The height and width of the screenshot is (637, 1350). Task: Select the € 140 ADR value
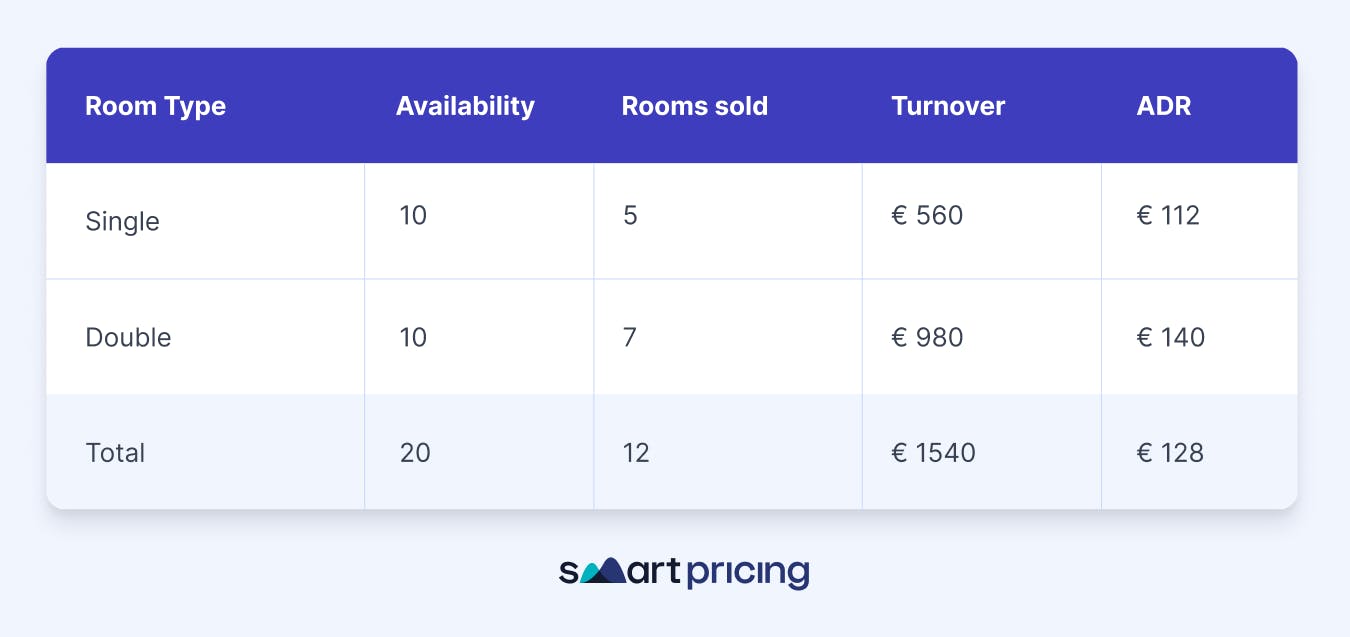[1171, 337]
